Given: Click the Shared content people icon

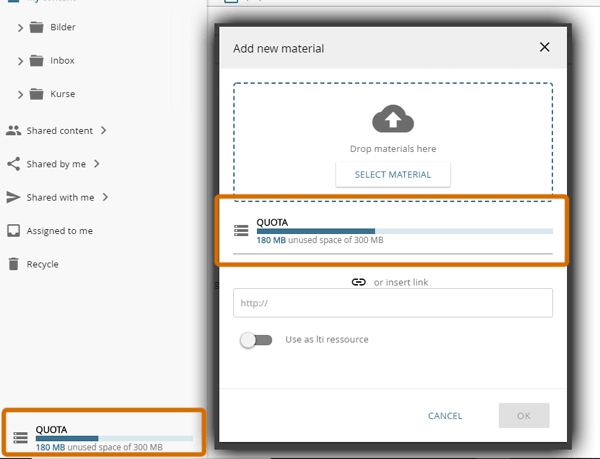Looking at the screenshot, I should coord(14,131).
